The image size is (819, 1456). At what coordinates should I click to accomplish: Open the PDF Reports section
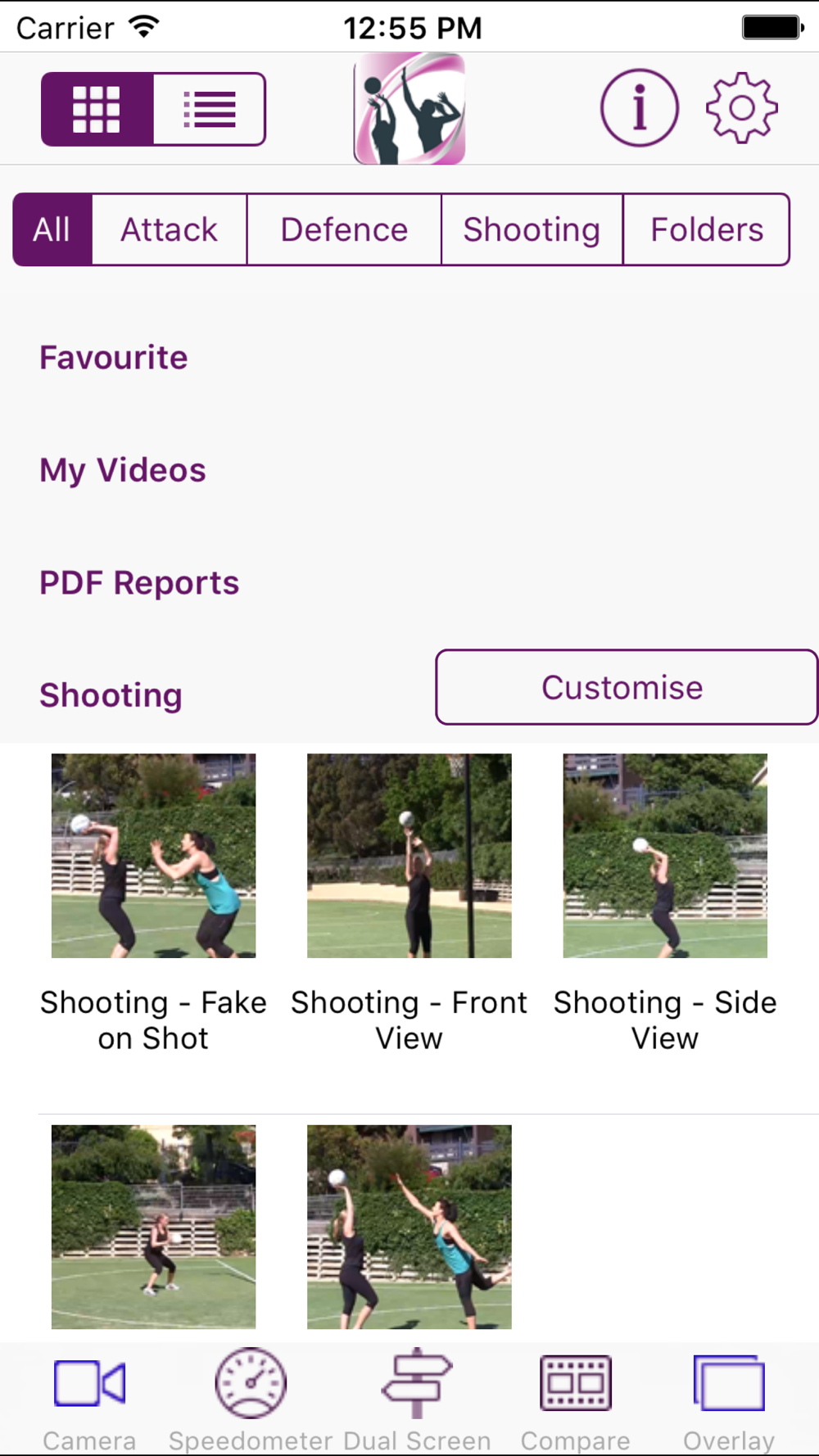pos(139,583)
